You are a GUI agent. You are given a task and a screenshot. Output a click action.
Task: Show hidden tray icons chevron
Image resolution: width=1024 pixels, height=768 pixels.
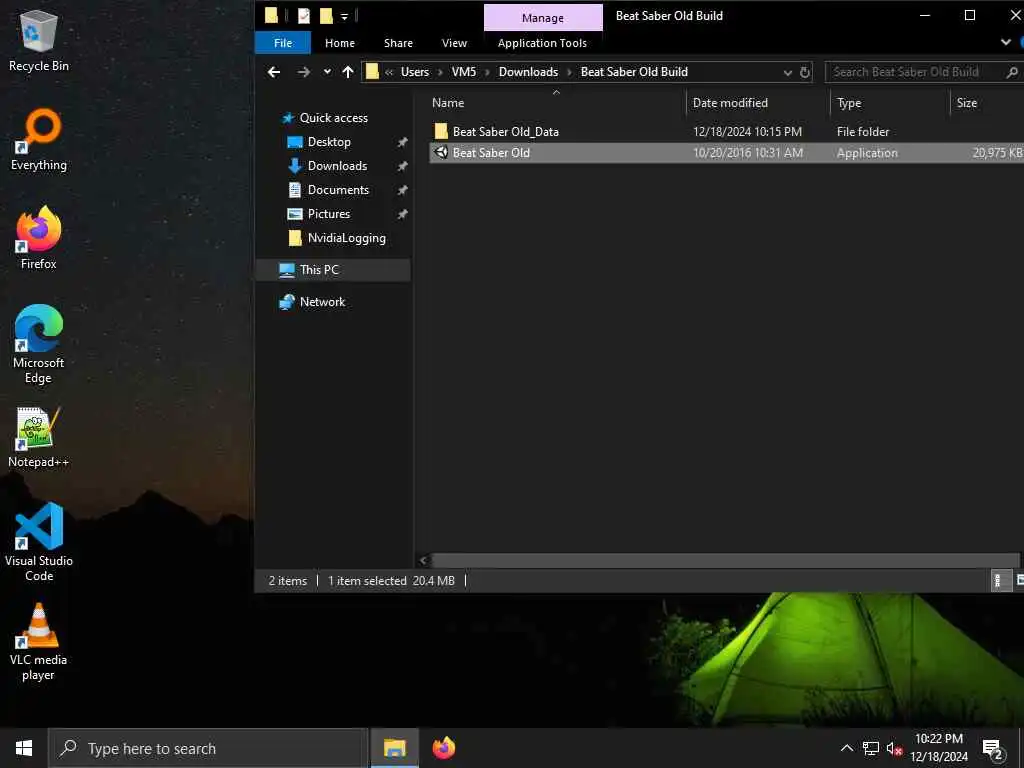(x=846, y=748)
